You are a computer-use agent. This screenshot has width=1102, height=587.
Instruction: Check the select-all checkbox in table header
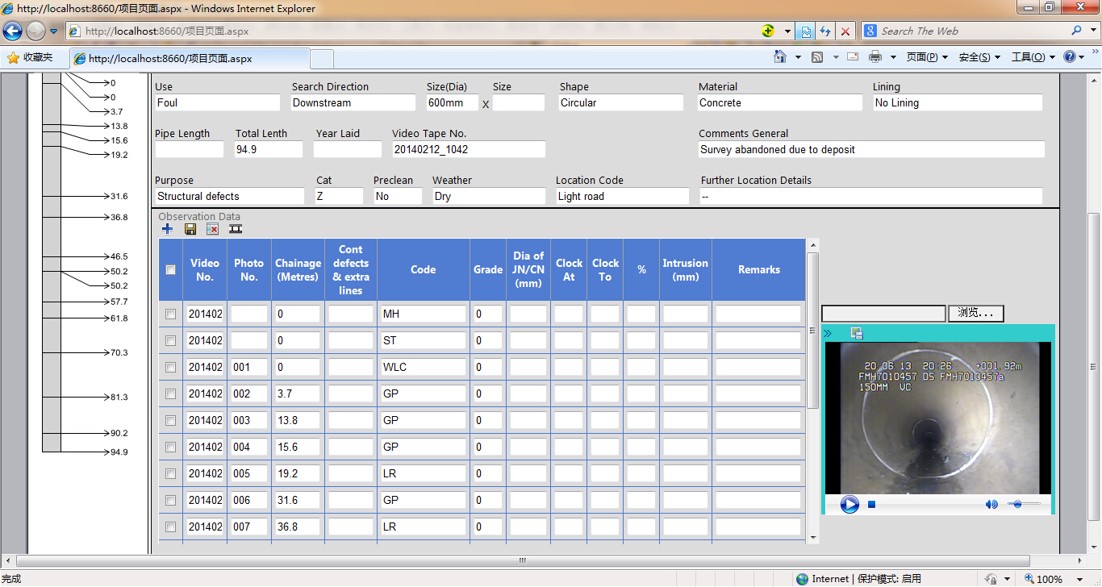(x=170, y=270)
